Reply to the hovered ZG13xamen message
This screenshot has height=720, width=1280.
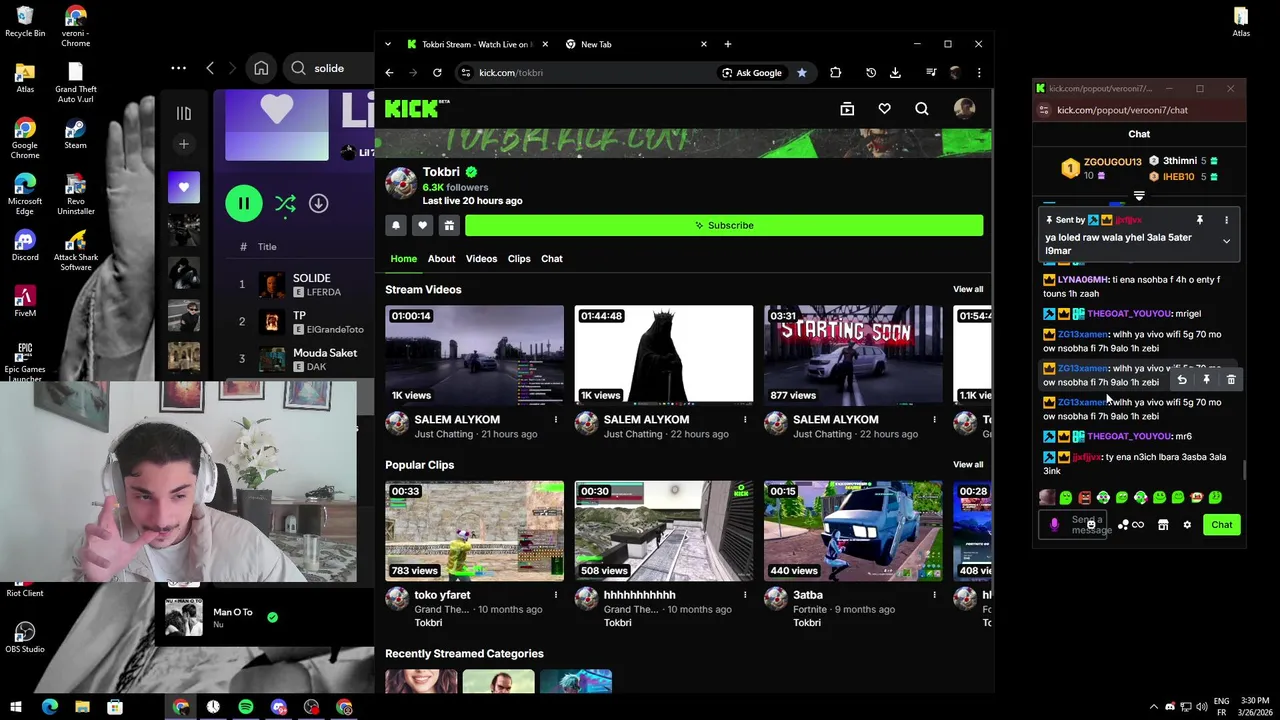1182,380
